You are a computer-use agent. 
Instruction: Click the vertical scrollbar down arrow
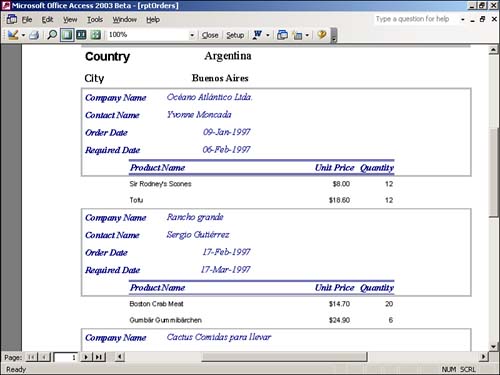click(494, 347)
